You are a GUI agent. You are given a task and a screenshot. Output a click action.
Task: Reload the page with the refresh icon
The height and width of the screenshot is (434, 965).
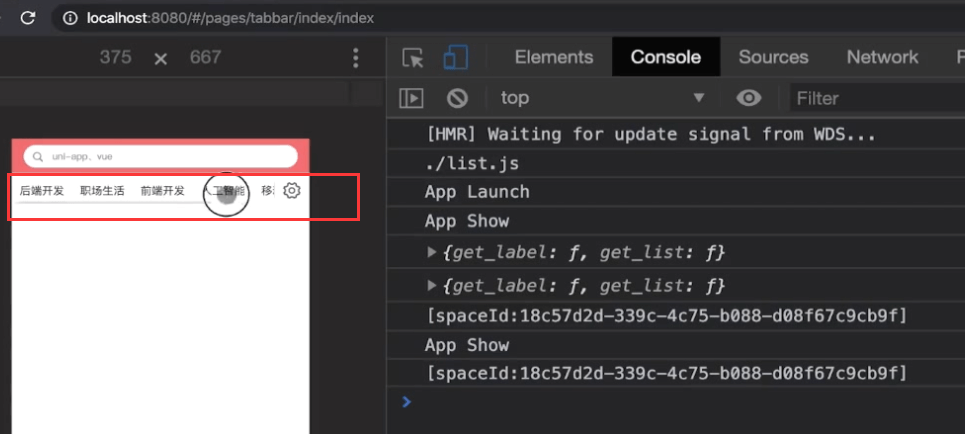click(28, 18)
